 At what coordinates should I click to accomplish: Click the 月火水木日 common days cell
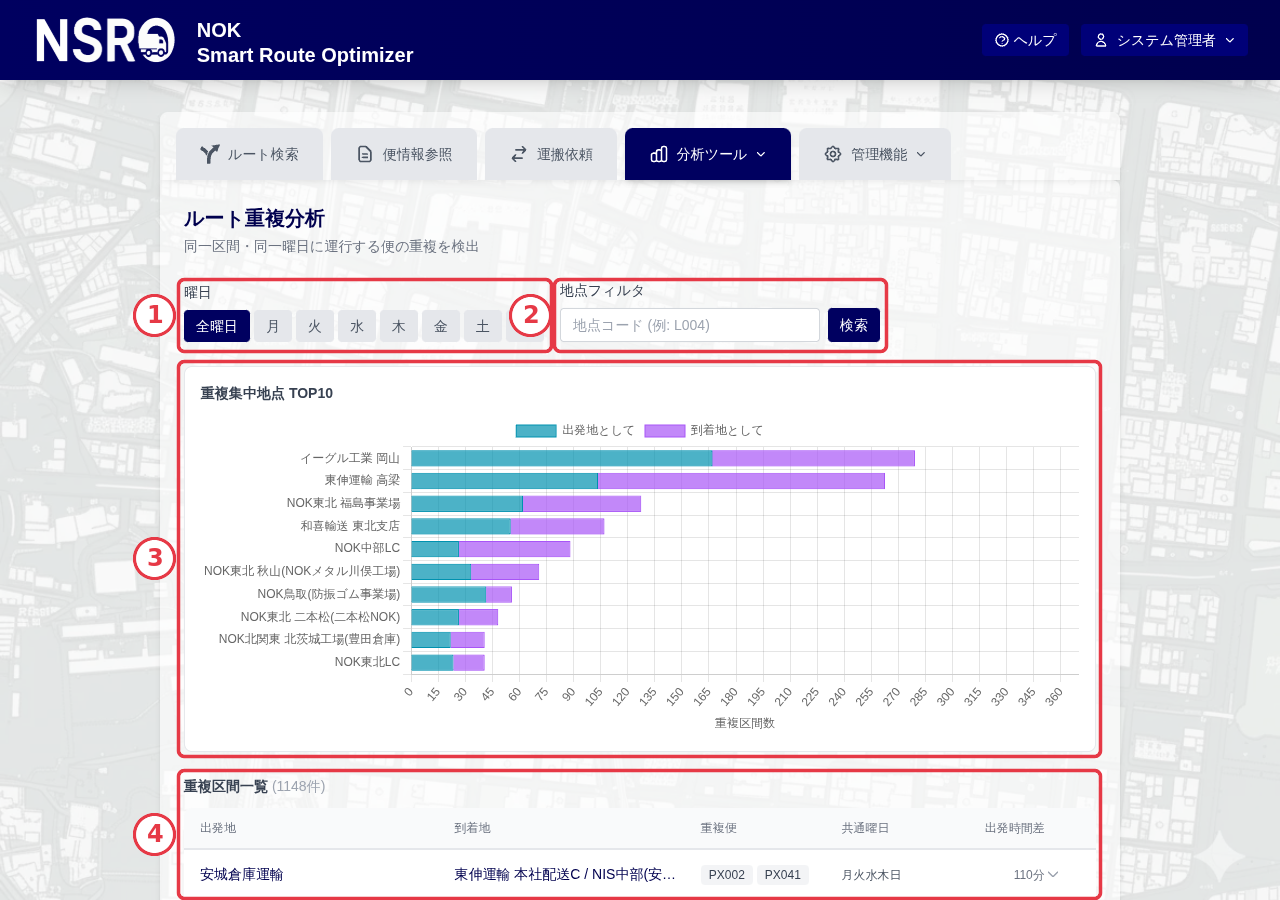pos(871,875)
